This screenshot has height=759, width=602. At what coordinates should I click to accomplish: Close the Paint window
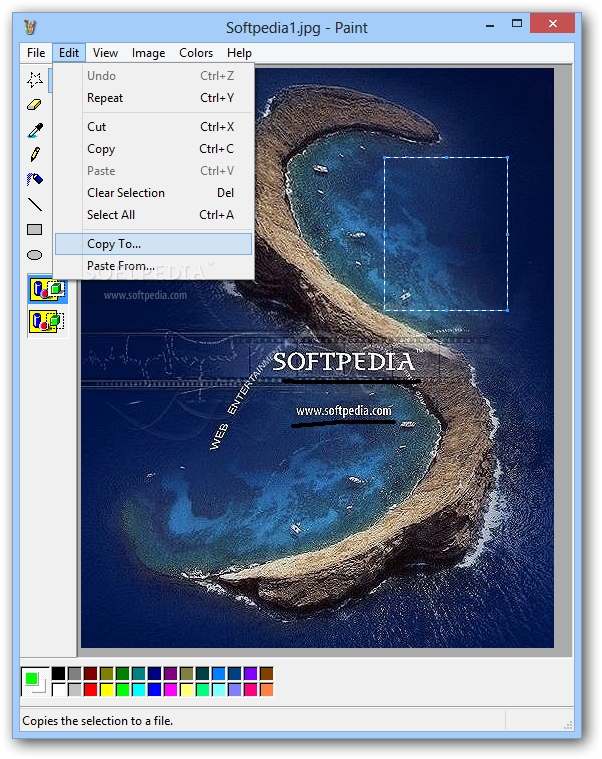[552, 23]
